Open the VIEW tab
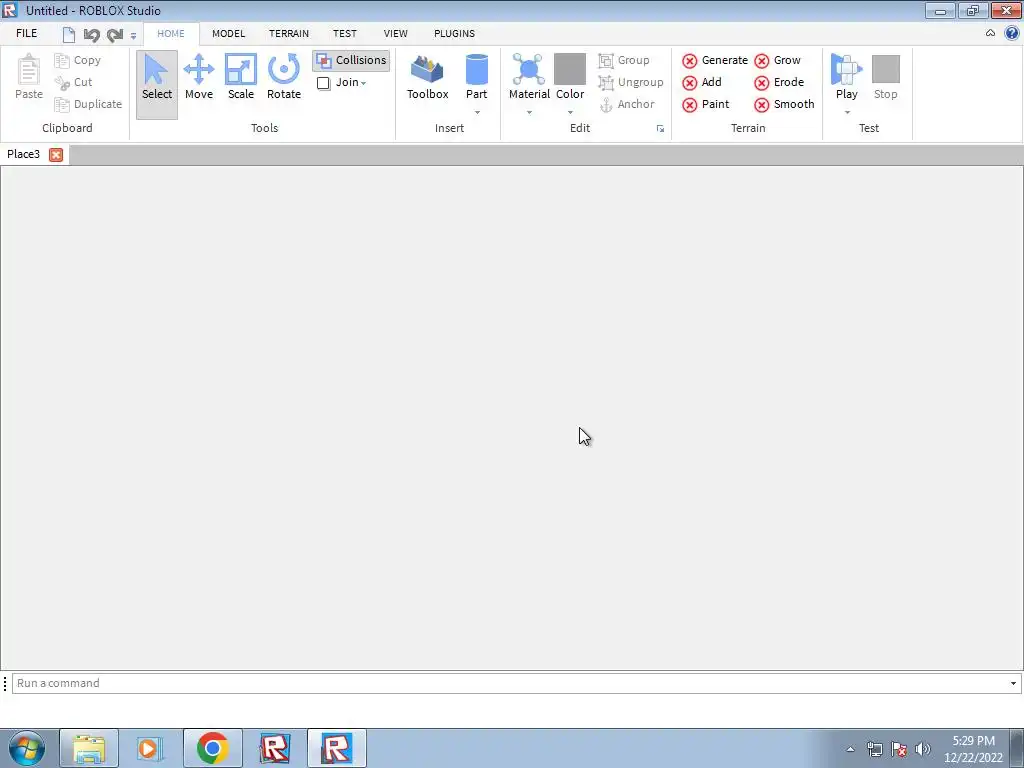This screenshot has height=768, width=1024. 395,33
